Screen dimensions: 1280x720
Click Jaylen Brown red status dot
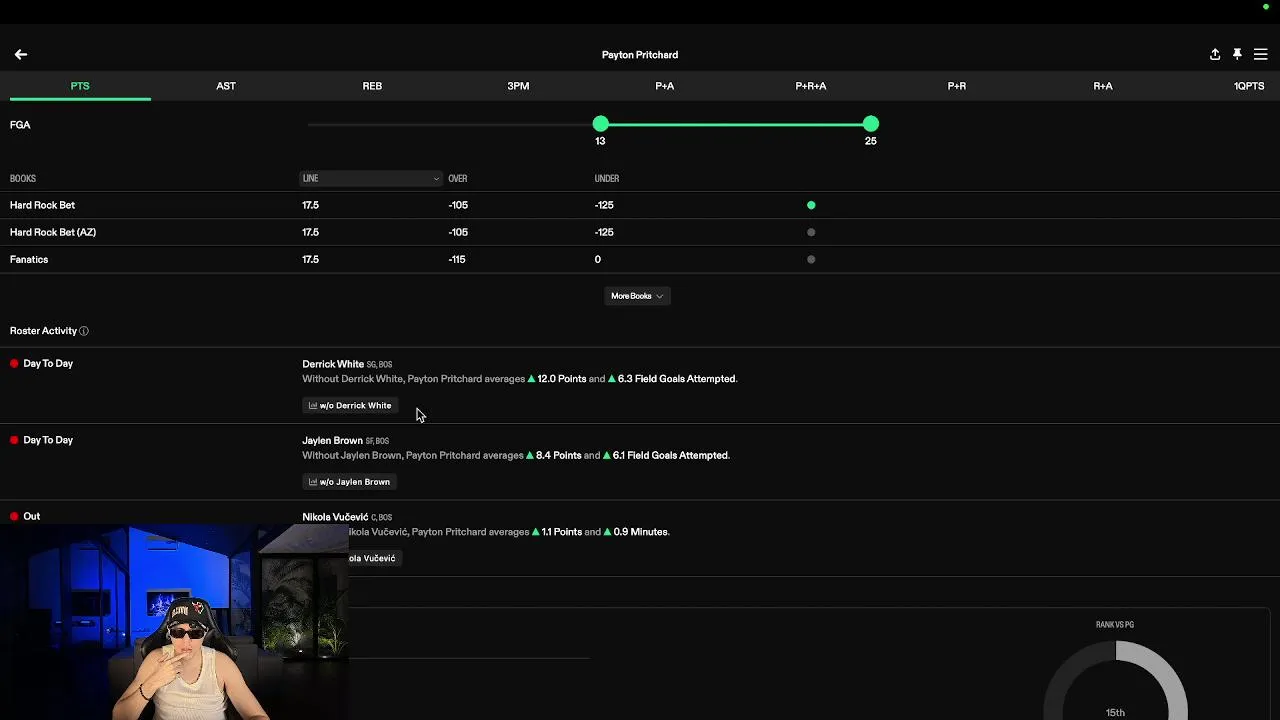[x=14, y=440]
